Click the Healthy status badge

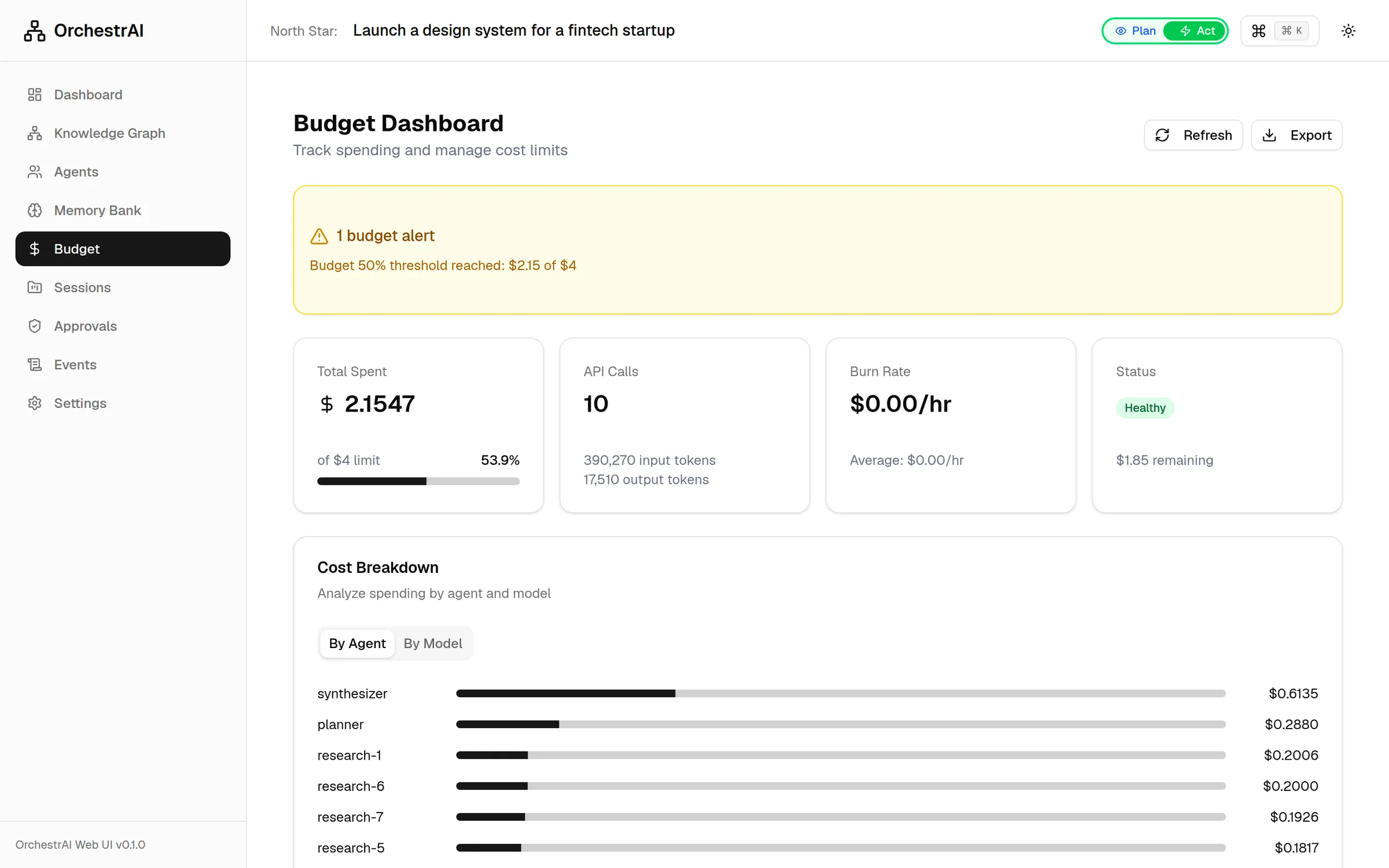click(1145, 408)
